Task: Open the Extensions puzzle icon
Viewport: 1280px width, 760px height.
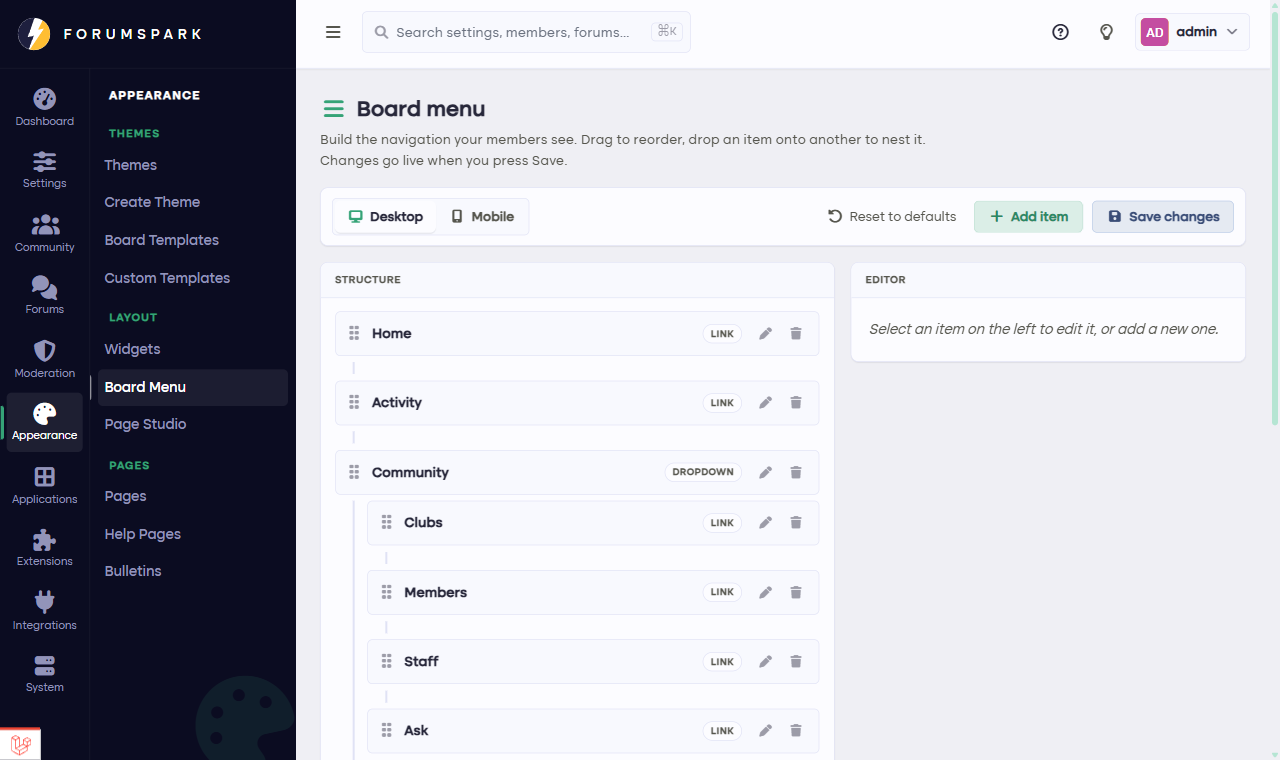Action: click(x=45, y=540)
